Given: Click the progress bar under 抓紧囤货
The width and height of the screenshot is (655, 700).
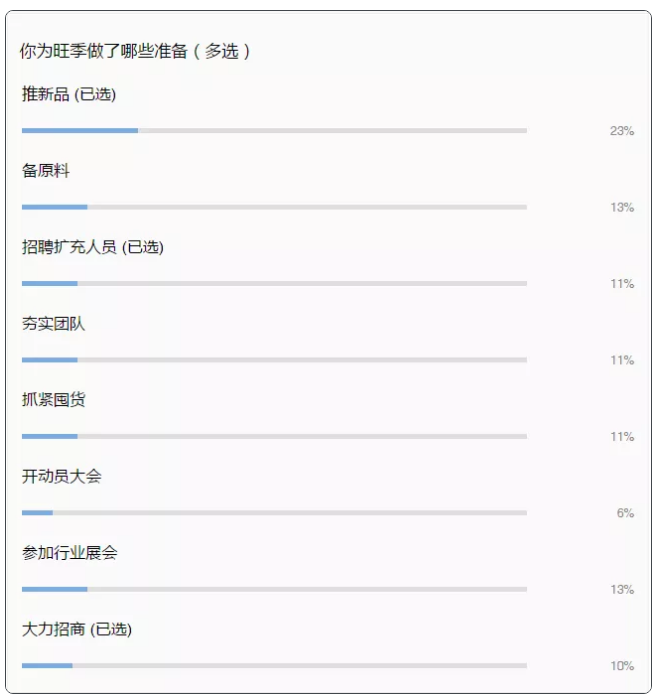Looking at the screenshot, I should (274, 436).
